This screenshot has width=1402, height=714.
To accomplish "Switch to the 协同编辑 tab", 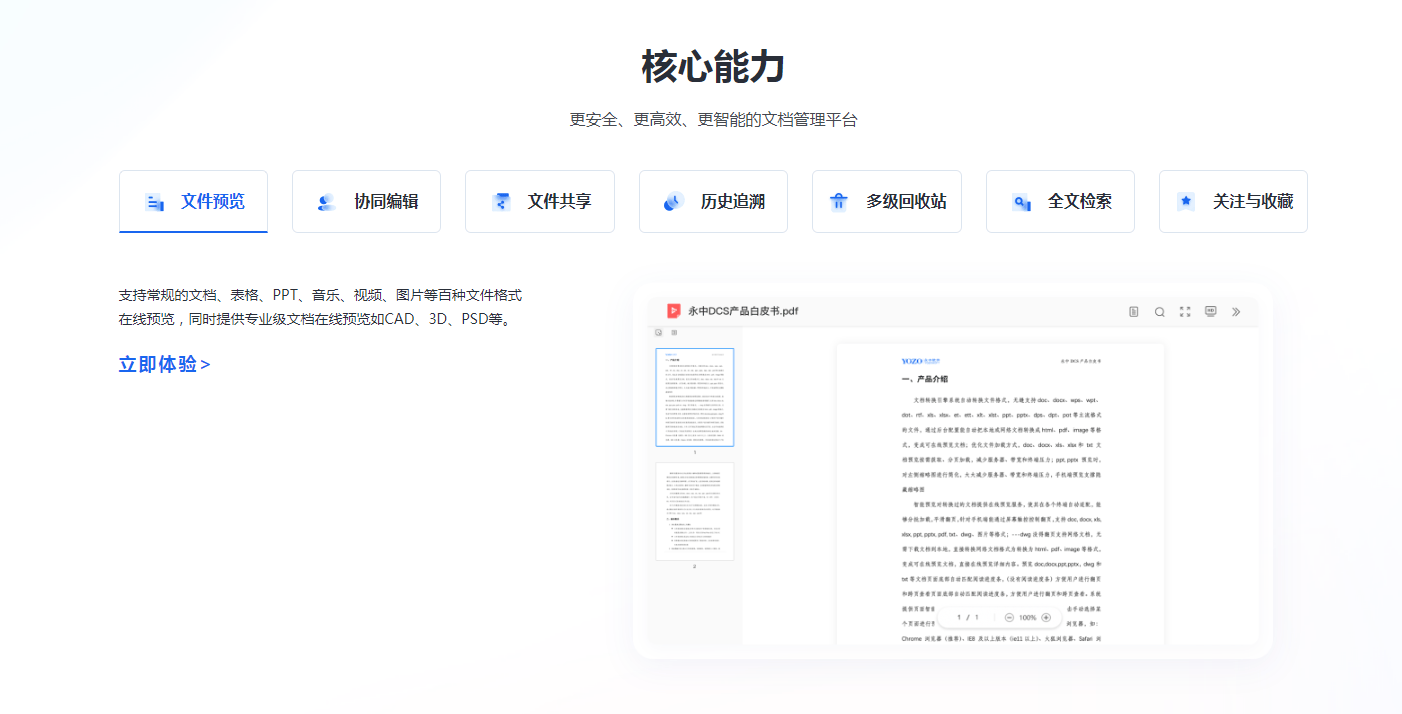I will [x=366, y=201].
